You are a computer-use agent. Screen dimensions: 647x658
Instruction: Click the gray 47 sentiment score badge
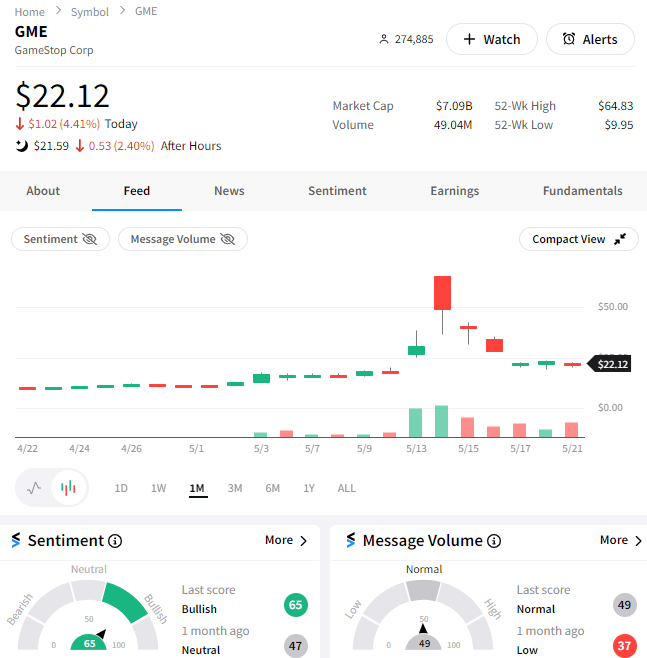click(x=296, y=645)
